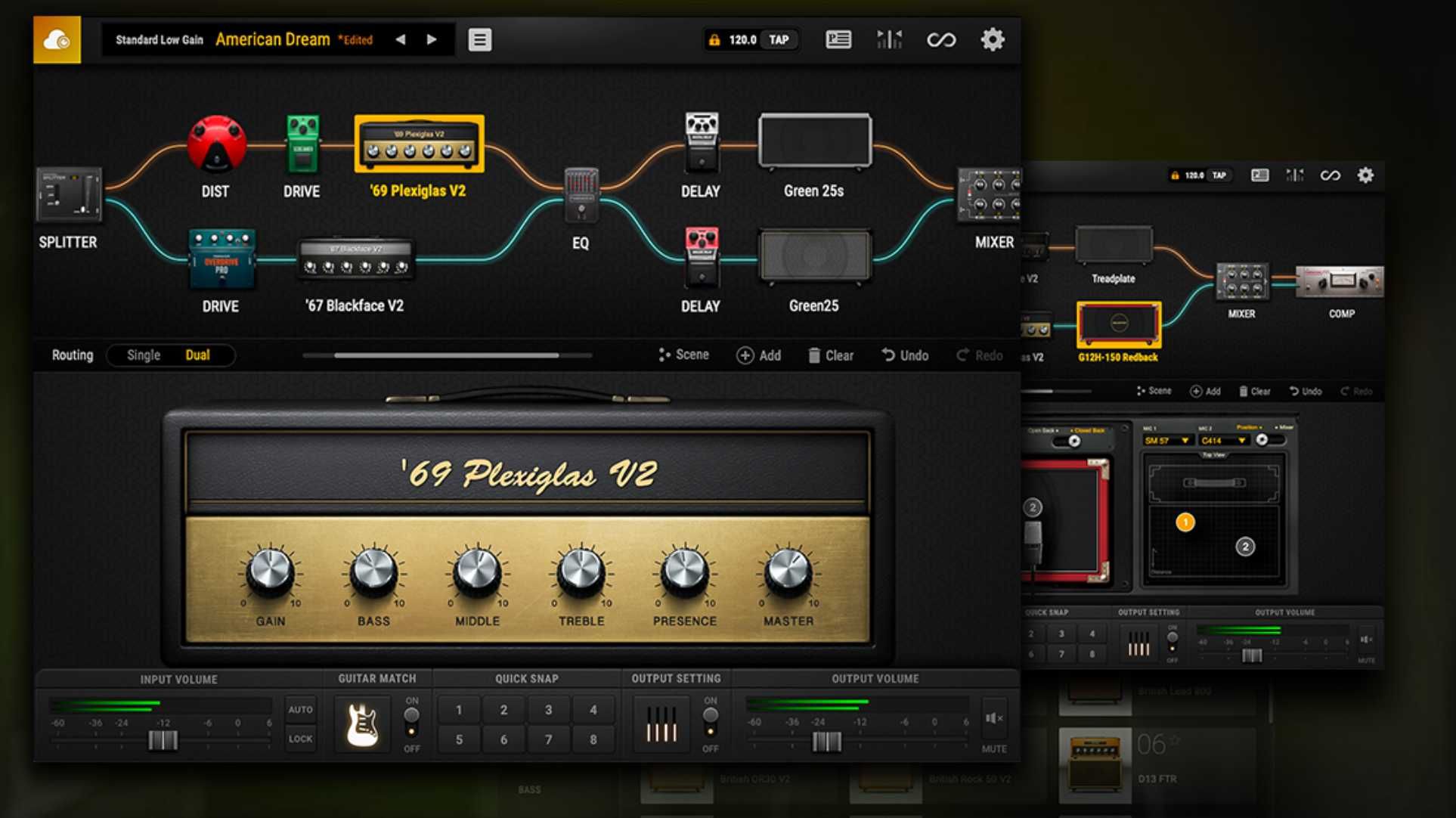
Task: Select the '69 Plexiglas V2 amp block
Action: (419, 144)
